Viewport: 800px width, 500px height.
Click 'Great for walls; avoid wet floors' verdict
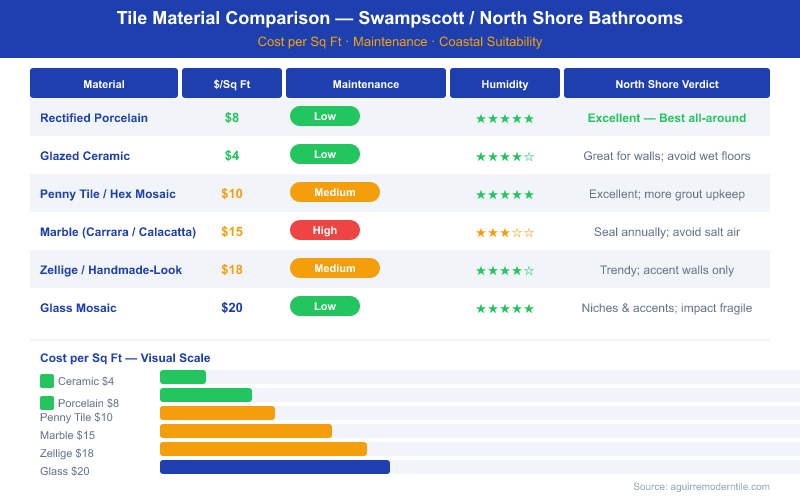click(667, 156)
